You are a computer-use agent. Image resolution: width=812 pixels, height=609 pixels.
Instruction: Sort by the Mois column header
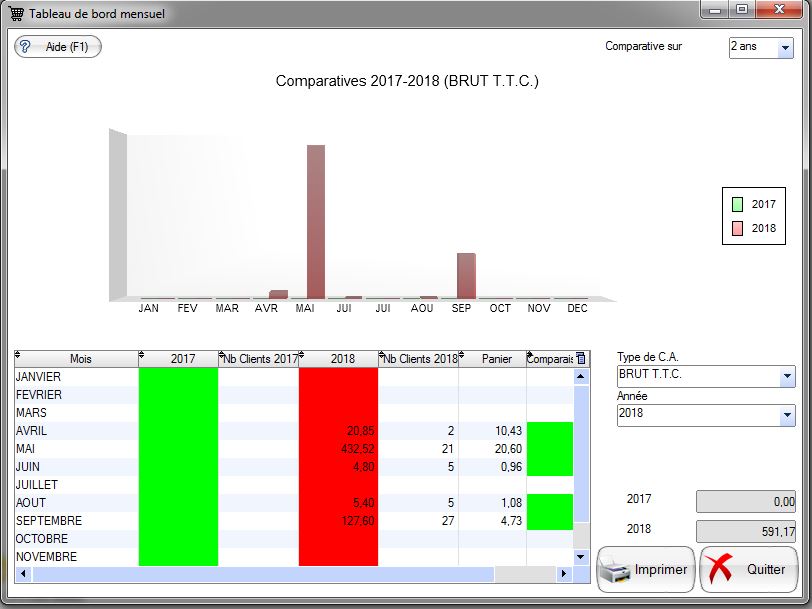click(x=79, y=358)
